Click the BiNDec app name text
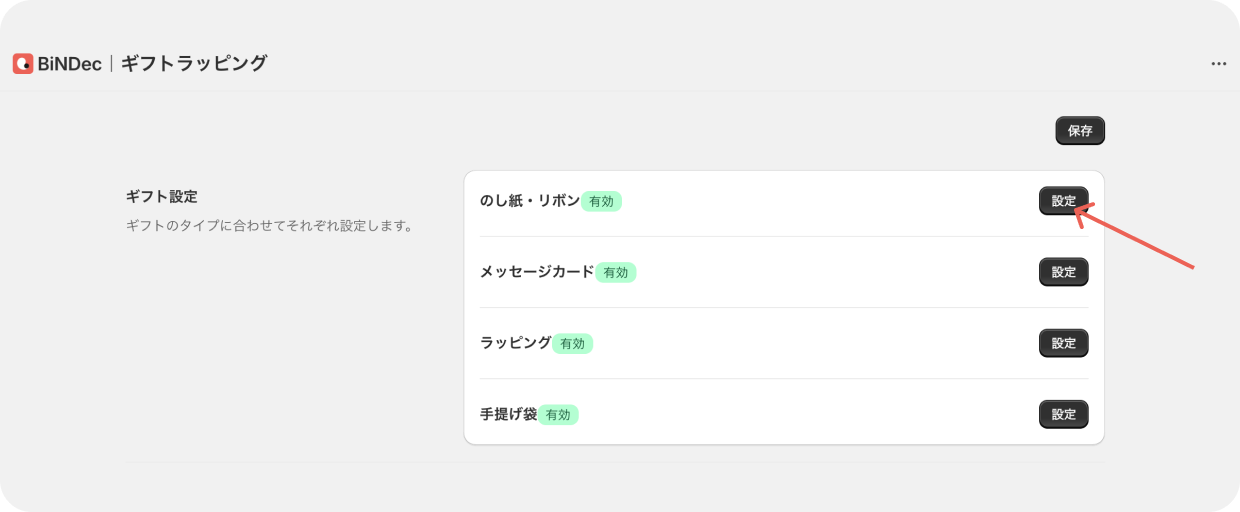 [x=70, y=64]
